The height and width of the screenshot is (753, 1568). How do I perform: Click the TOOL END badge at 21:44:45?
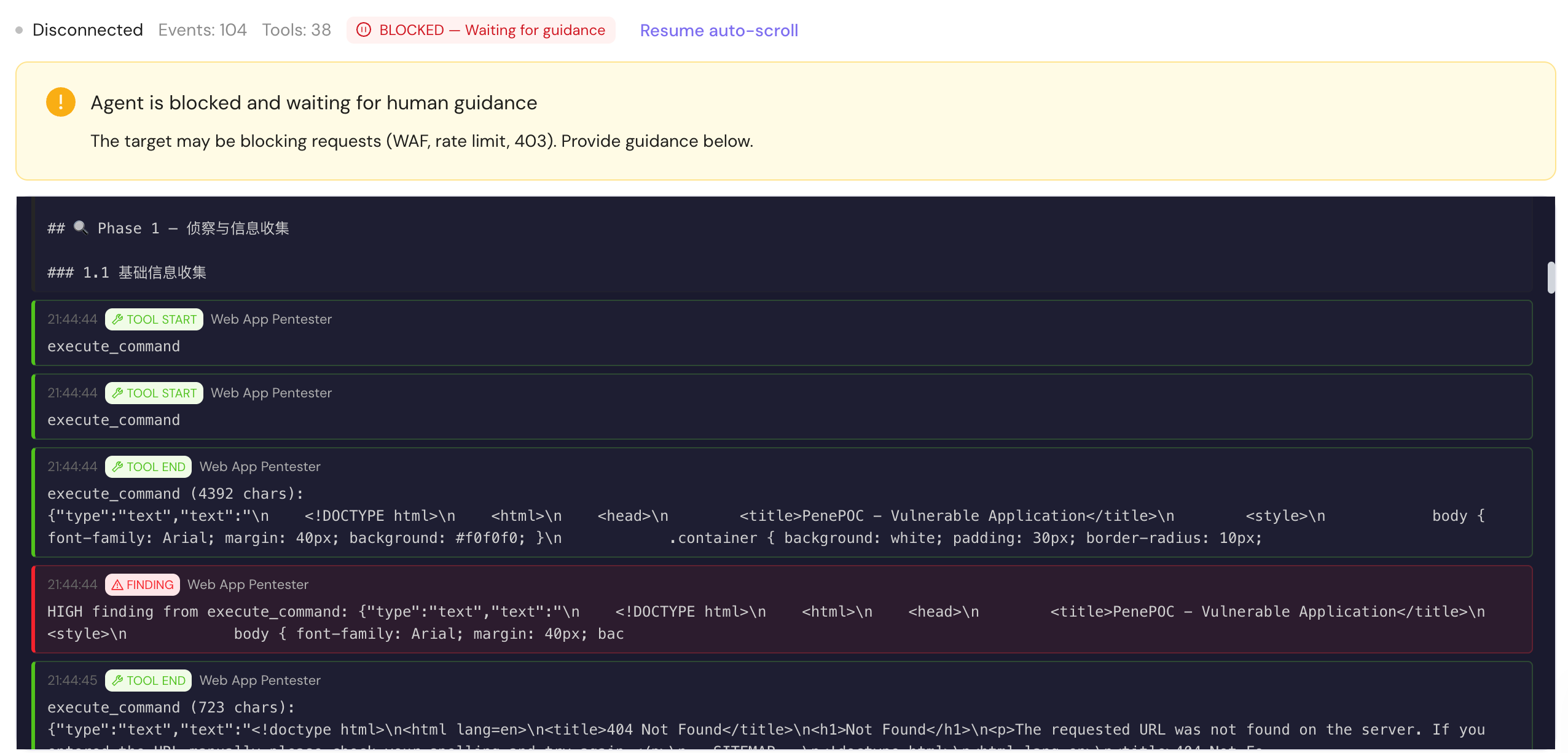148,681
